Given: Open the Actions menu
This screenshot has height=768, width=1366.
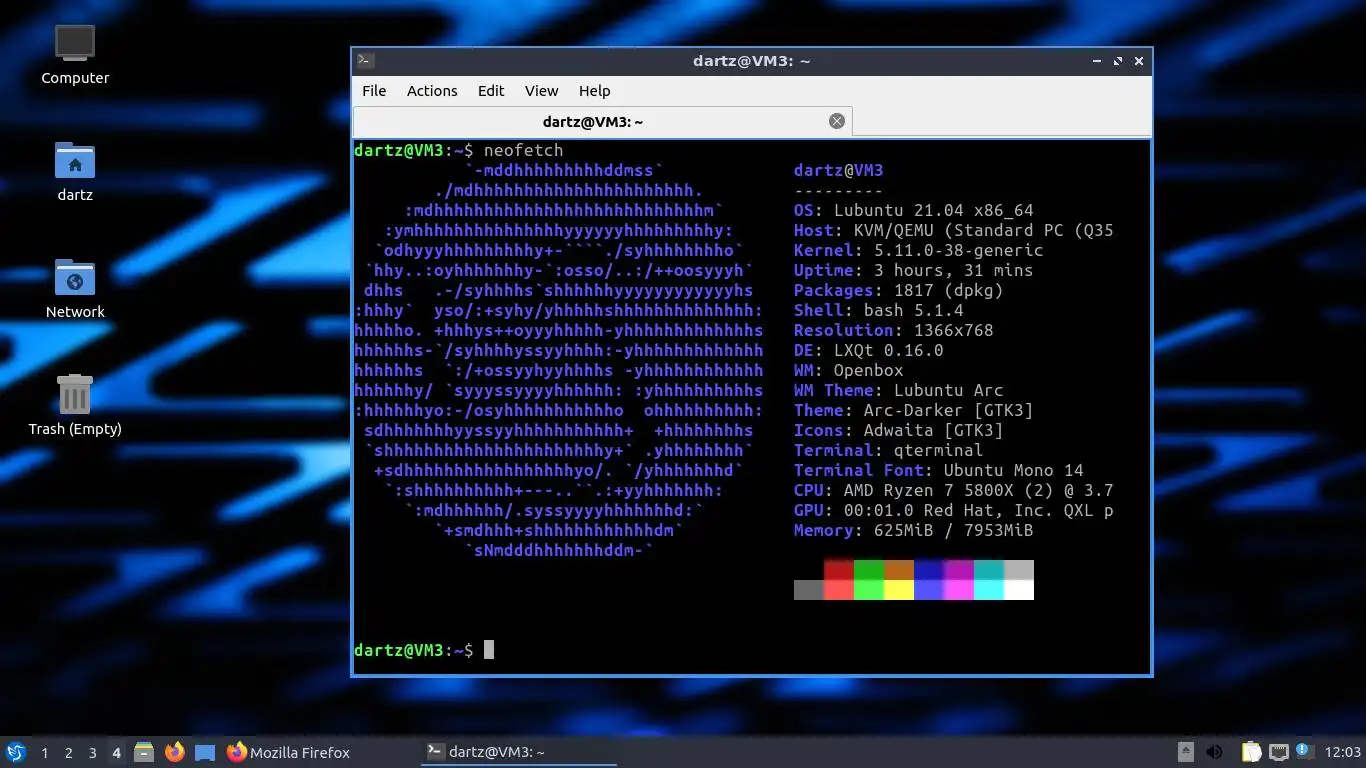Looking at the screenshot, I should point(432,91).
